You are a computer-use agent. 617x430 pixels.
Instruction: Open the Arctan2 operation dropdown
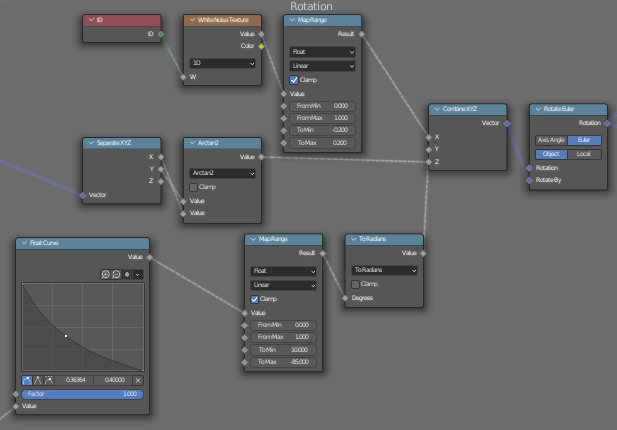click(222, 173)
